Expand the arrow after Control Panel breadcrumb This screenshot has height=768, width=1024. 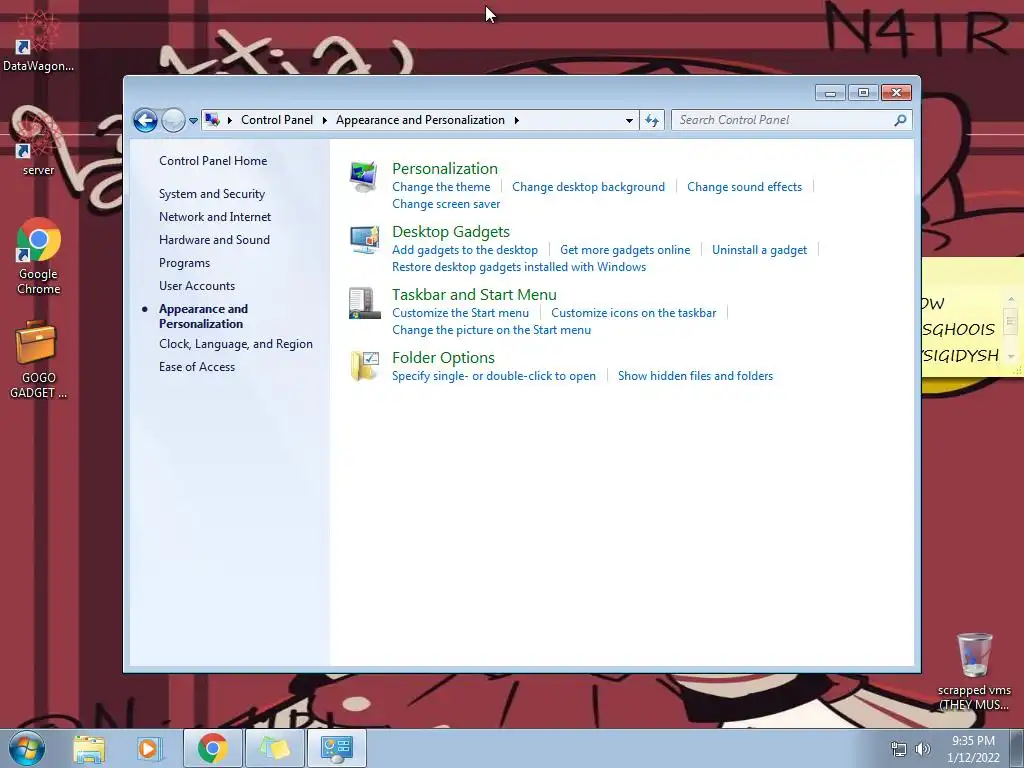click(325, 120)
